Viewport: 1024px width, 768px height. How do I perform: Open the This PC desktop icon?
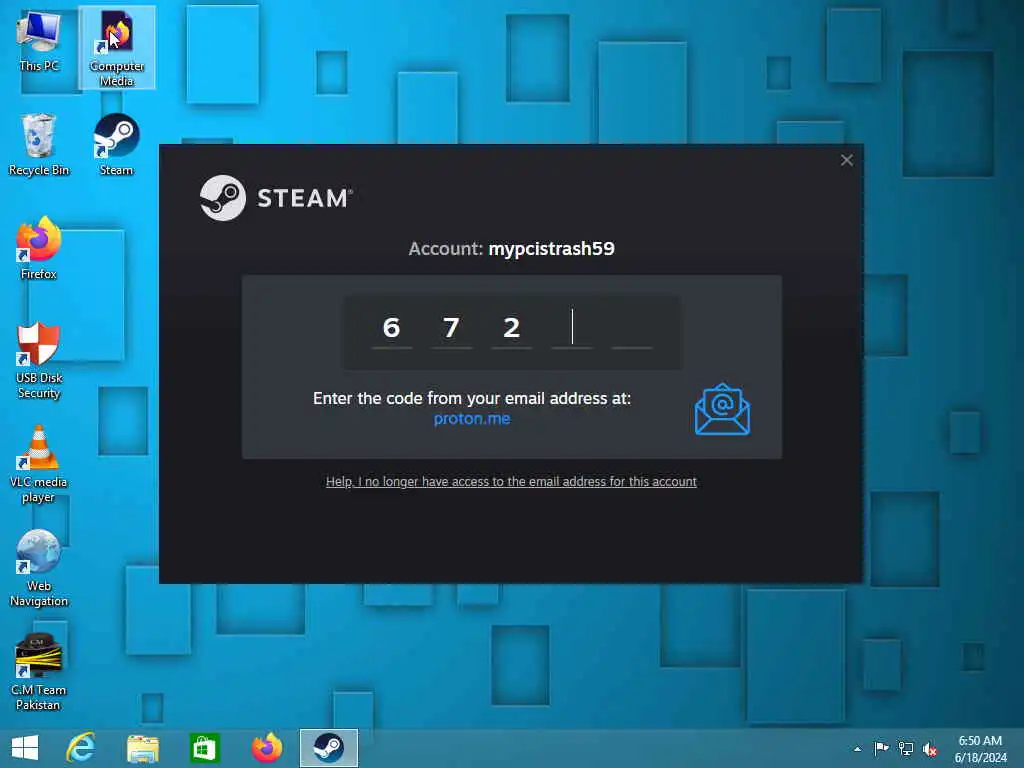(x=39, y=40)
